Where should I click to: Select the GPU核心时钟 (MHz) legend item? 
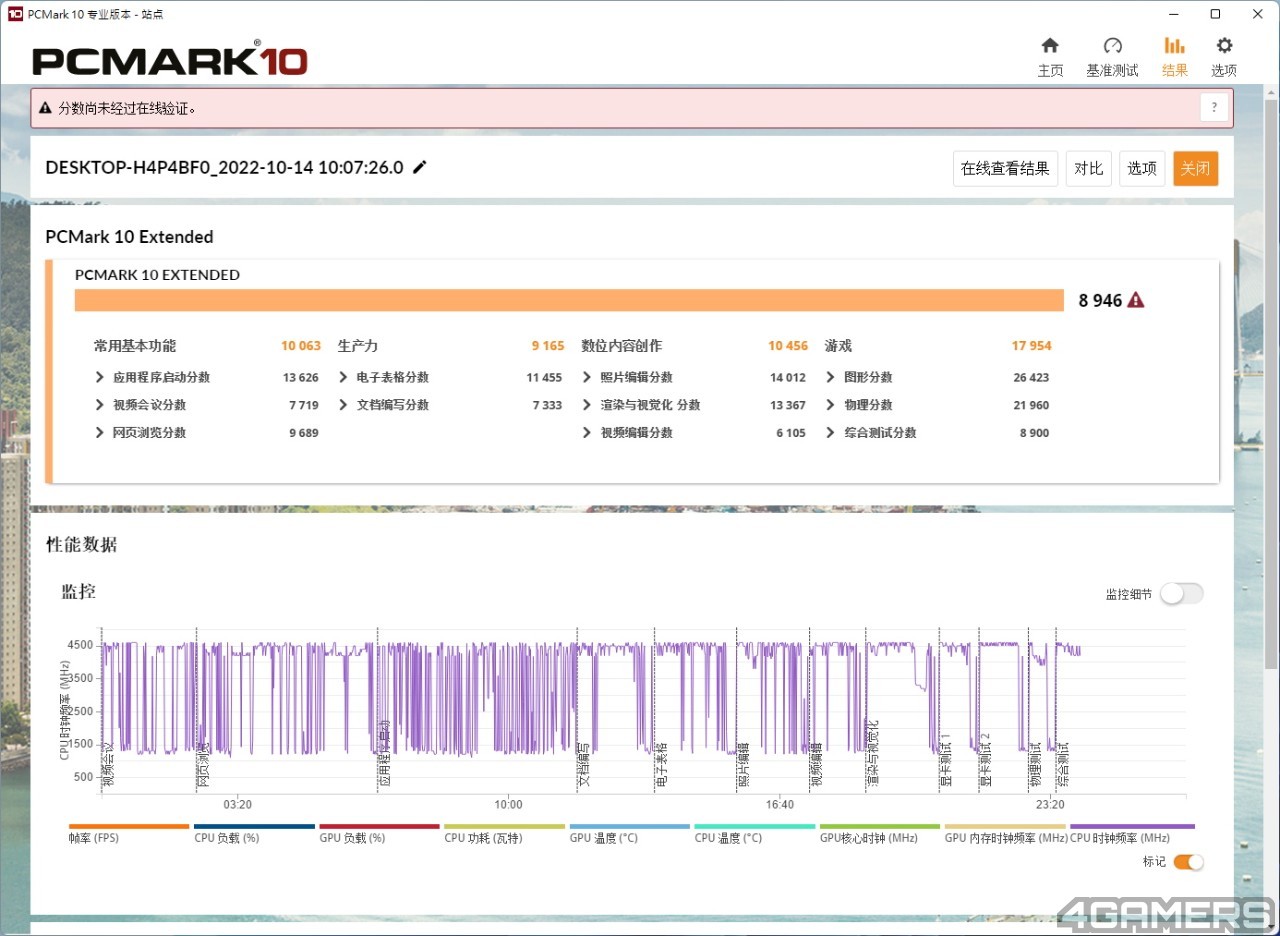coord(880,833)
